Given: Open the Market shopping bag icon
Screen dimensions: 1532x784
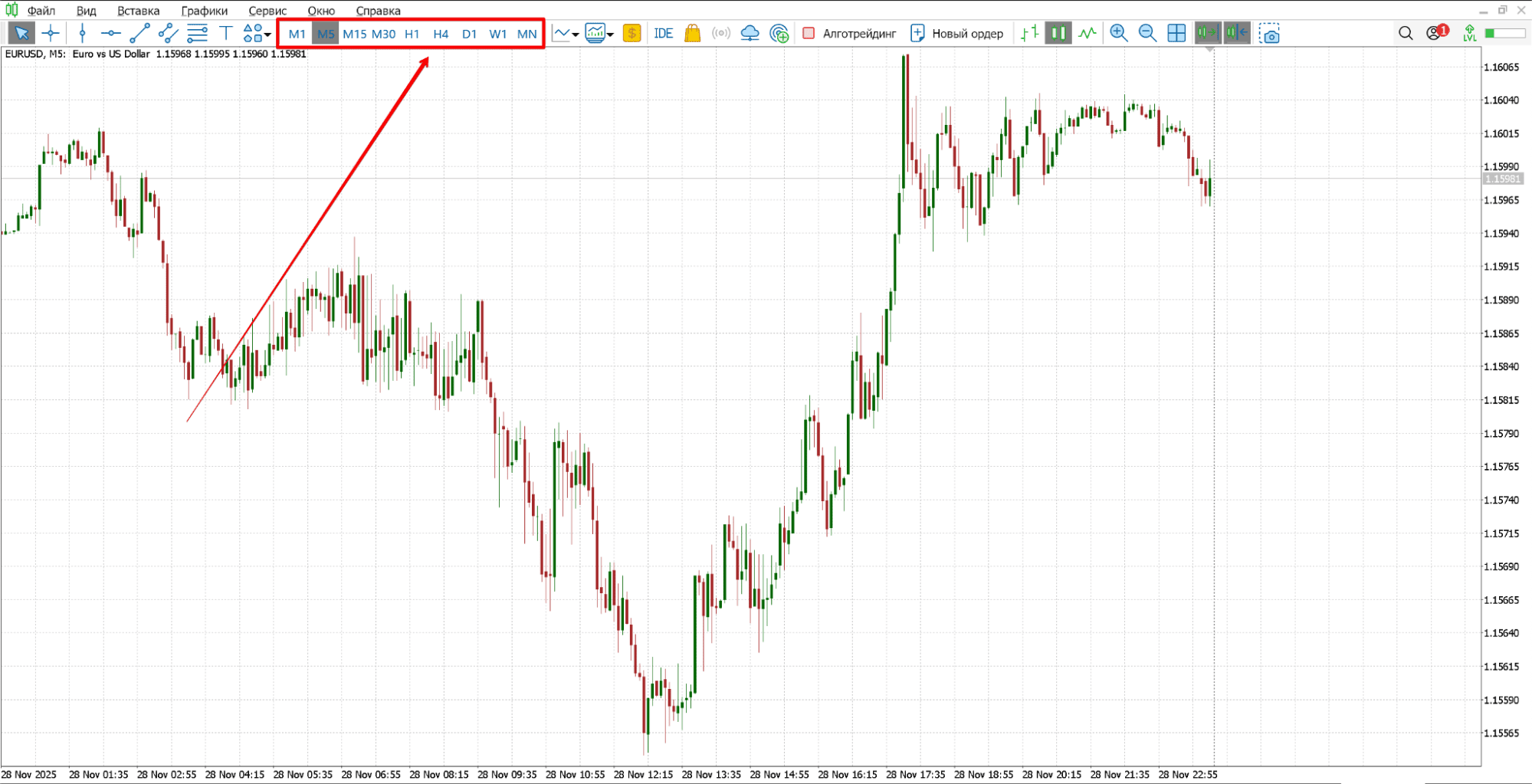Looking at the screenshot, I should [693, 33].
